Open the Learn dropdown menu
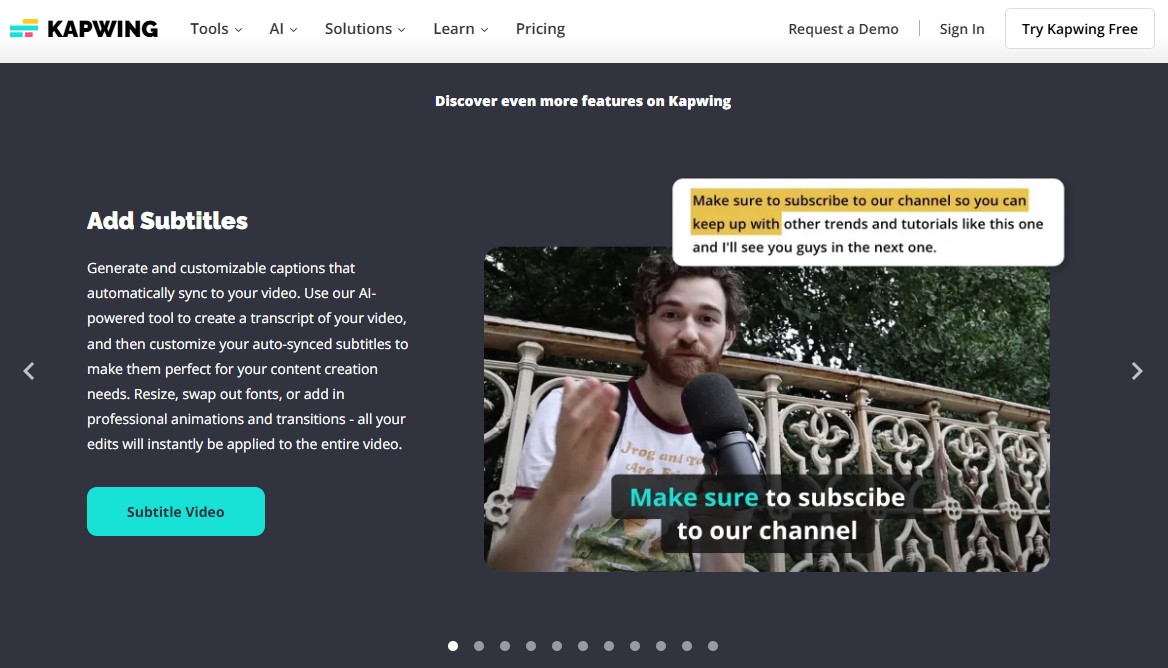The image size is (1168, 668). tap(460, 29)
